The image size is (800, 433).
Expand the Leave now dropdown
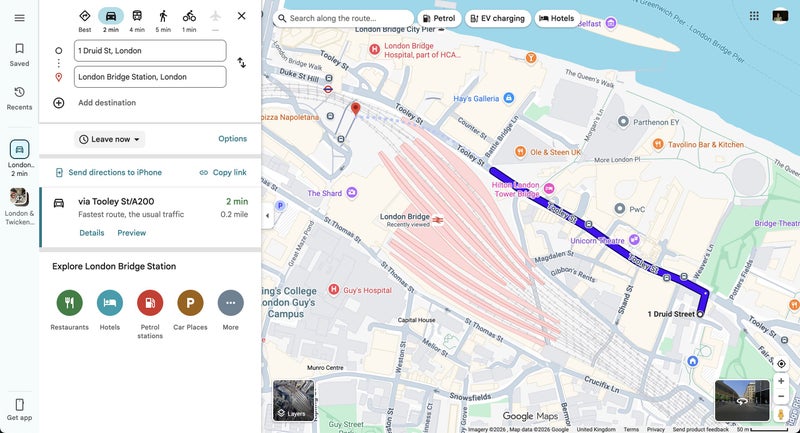tap(110, 139)
